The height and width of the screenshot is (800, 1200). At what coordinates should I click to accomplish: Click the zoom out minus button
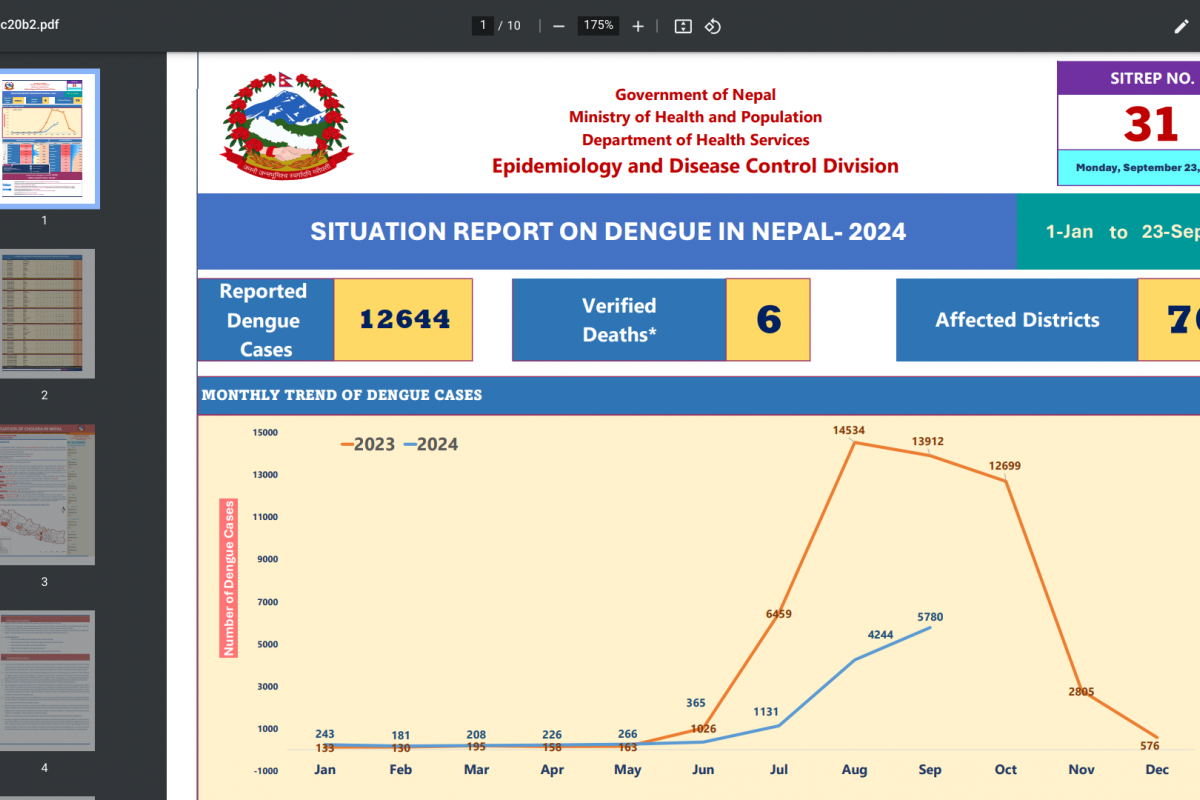click(x=559, y=26)
